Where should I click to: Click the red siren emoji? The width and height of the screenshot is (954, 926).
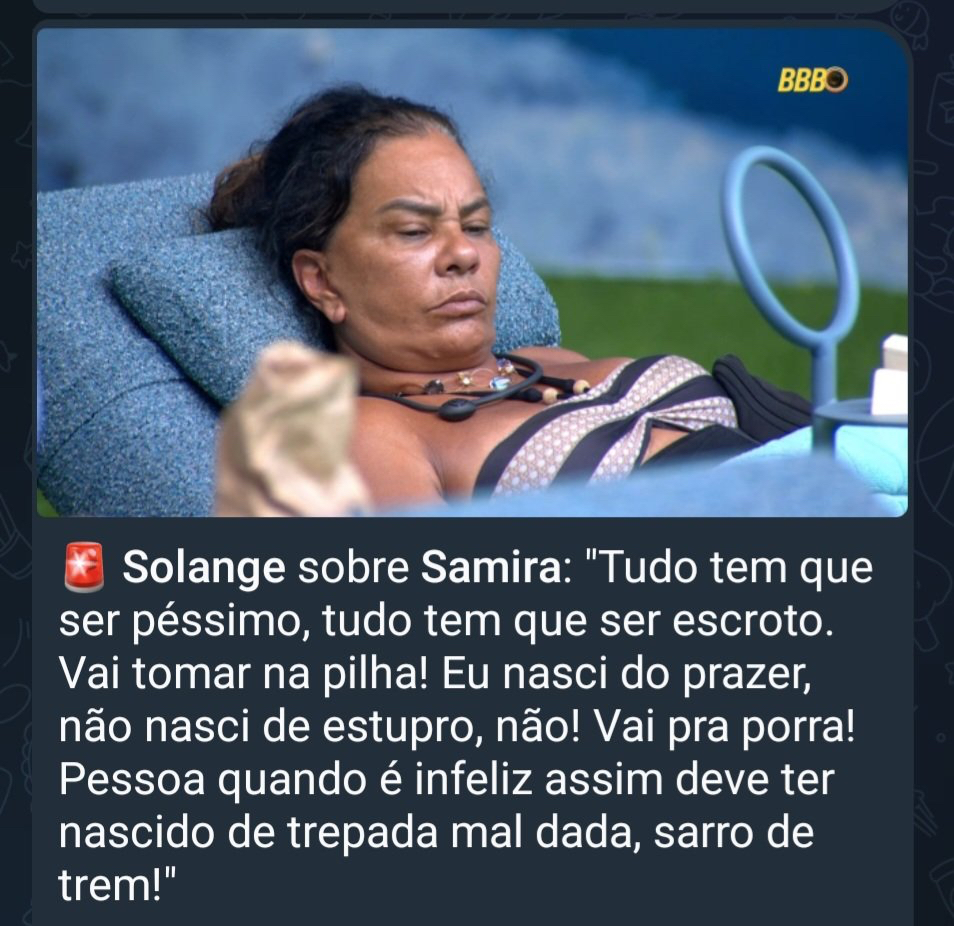[84, 568]
